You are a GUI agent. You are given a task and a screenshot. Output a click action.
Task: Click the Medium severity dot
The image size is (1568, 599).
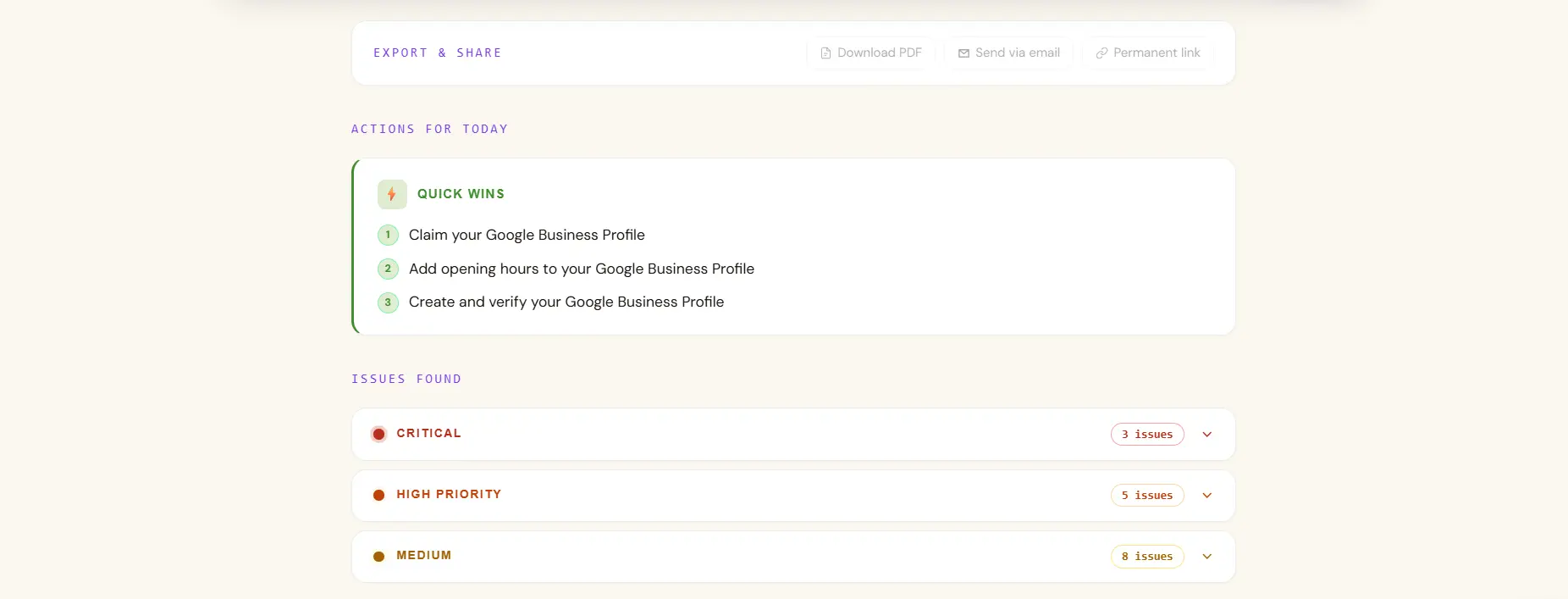tap(378, 556)
